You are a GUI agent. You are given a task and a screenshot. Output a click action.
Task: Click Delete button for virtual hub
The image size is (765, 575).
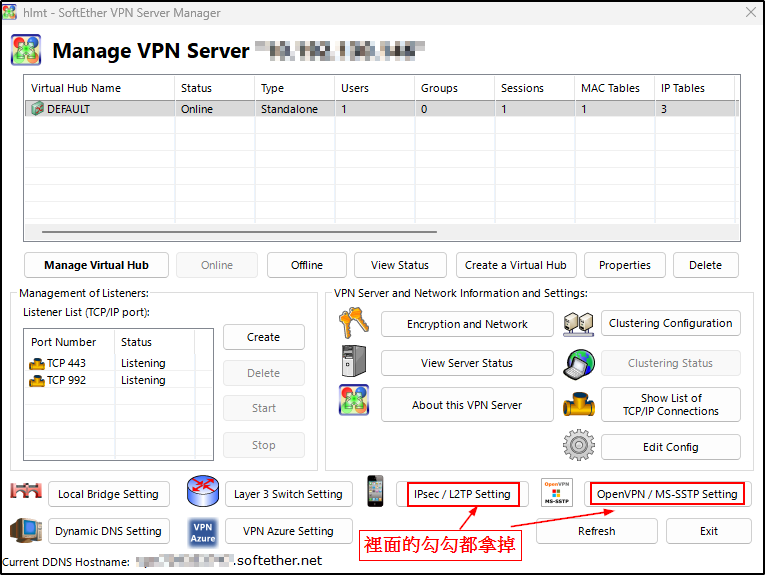point(705,265)
